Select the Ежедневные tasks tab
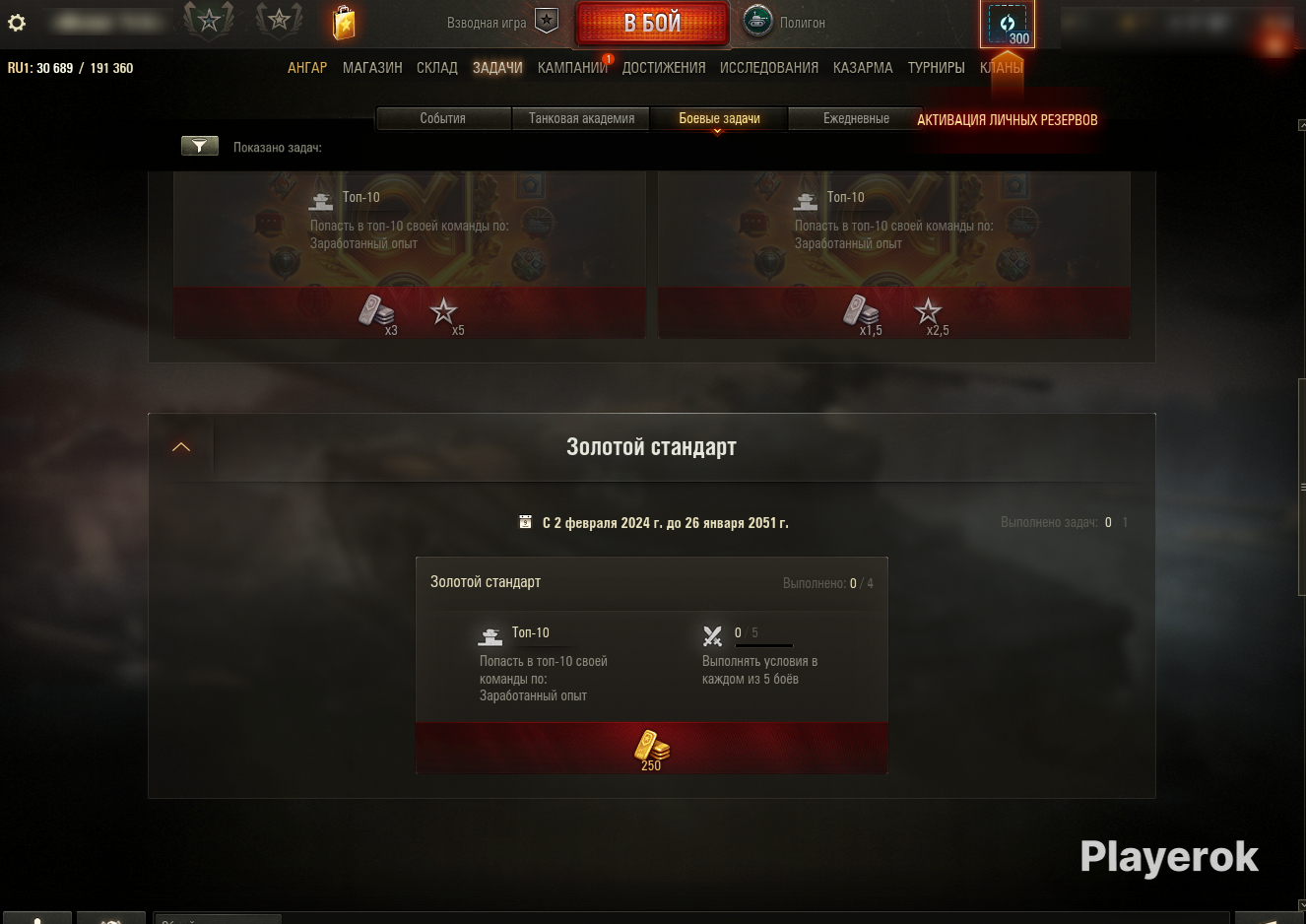 tap(856, 118)
